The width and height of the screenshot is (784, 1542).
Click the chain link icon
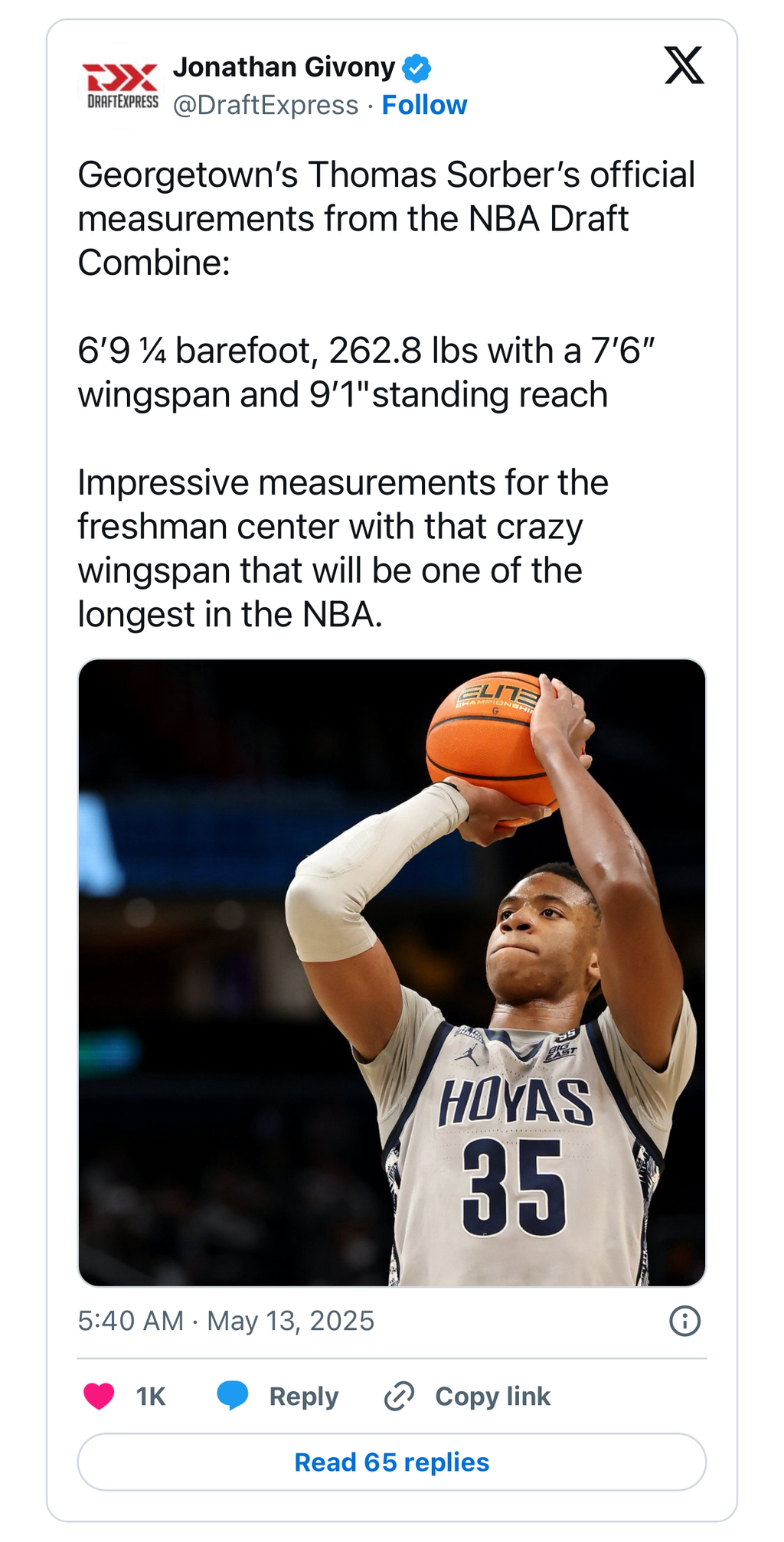pos(399,1397)
